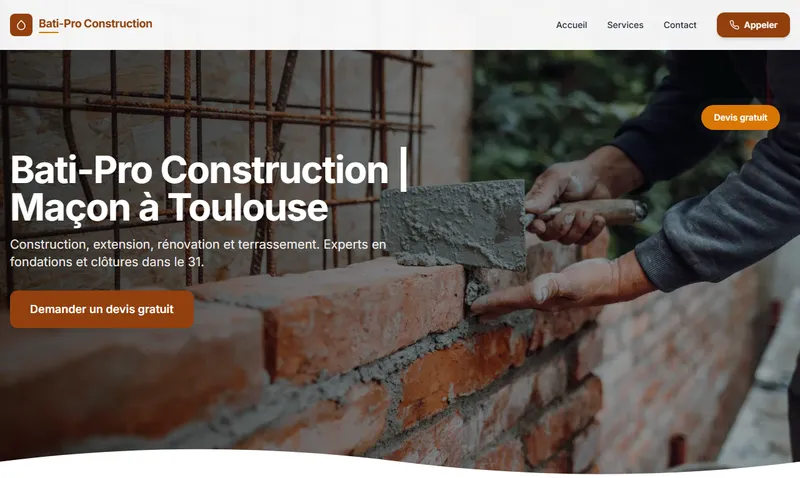Click the hero subtitle about construction services
The height and width of the screenshot is (478, 800).
198,253
